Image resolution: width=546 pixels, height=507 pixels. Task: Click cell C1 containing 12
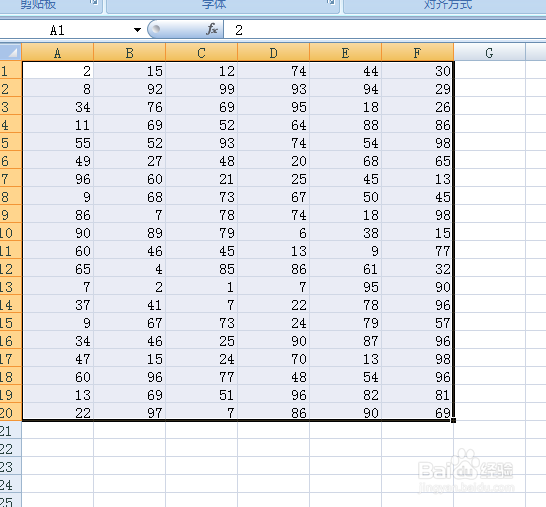pyautogui.click(x=202, y=71)
